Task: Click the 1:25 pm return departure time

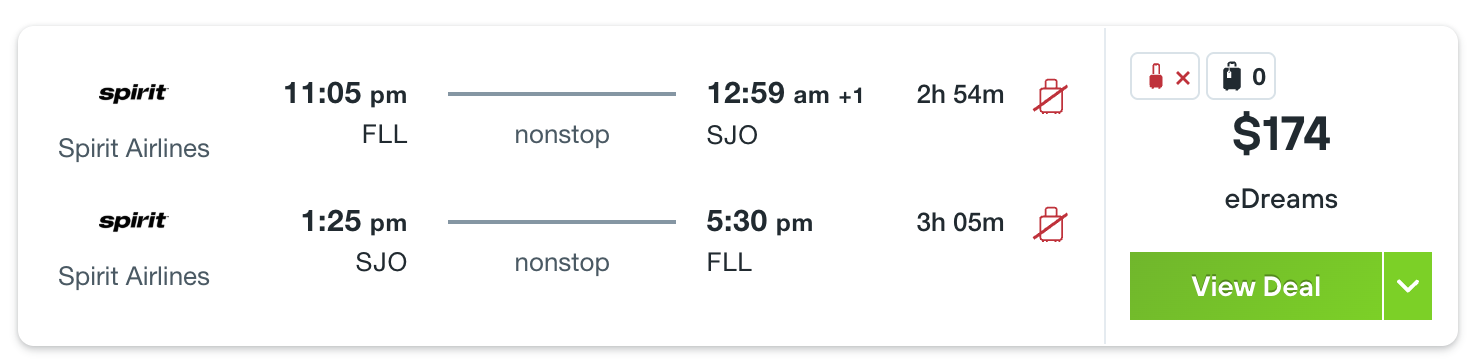Action: (354, 222)
